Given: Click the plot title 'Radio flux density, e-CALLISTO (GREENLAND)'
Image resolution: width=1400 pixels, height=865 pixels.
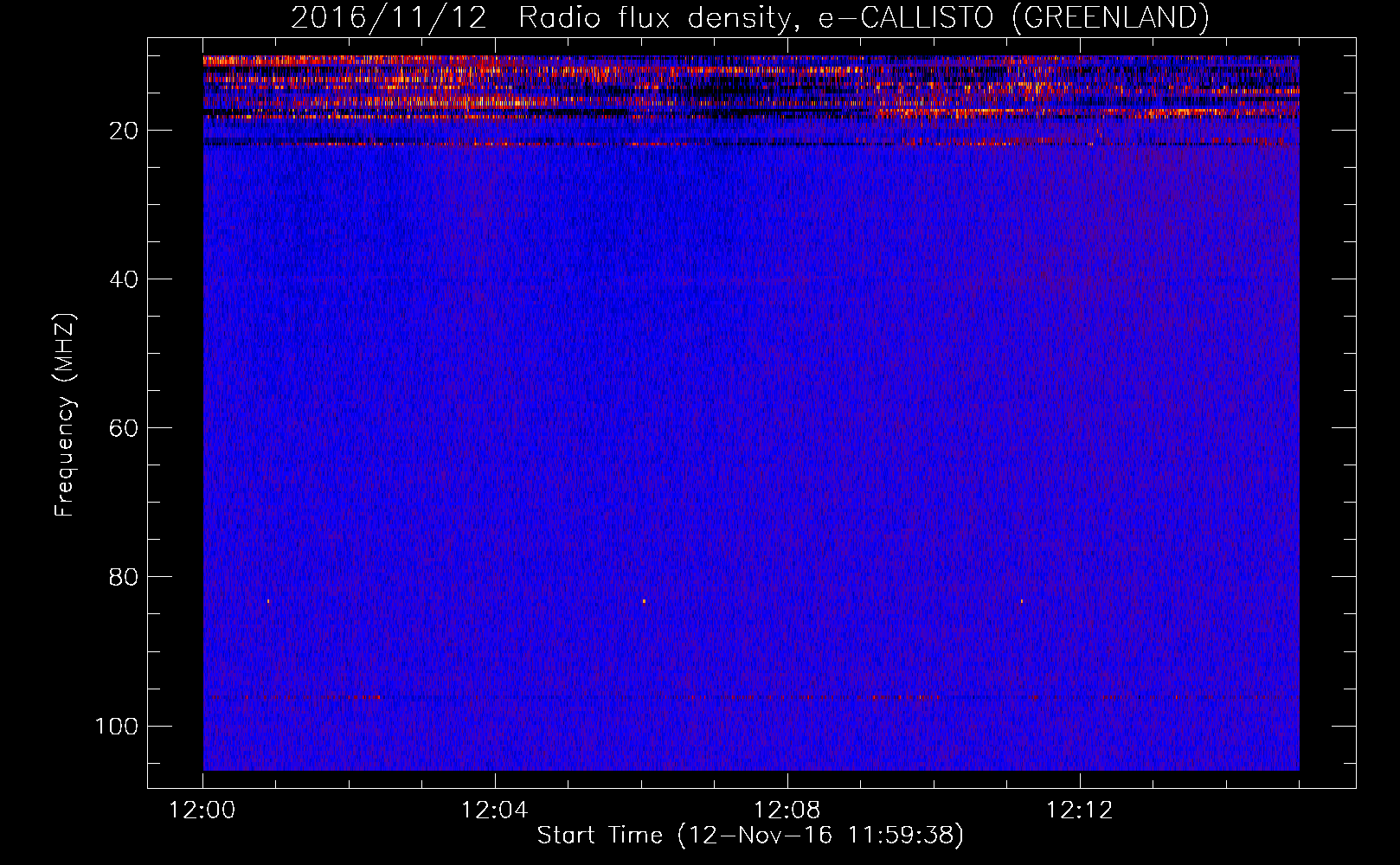Looking at the screenshot, I should [x=864, y=18].
